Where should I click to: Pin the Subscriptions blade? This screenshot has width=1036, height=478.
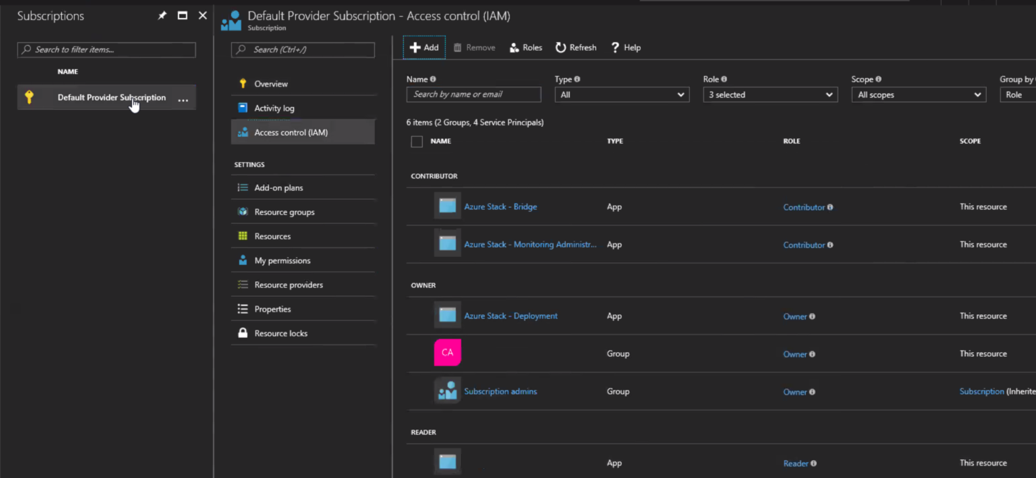pyautogui.click(x=163, y=16)
